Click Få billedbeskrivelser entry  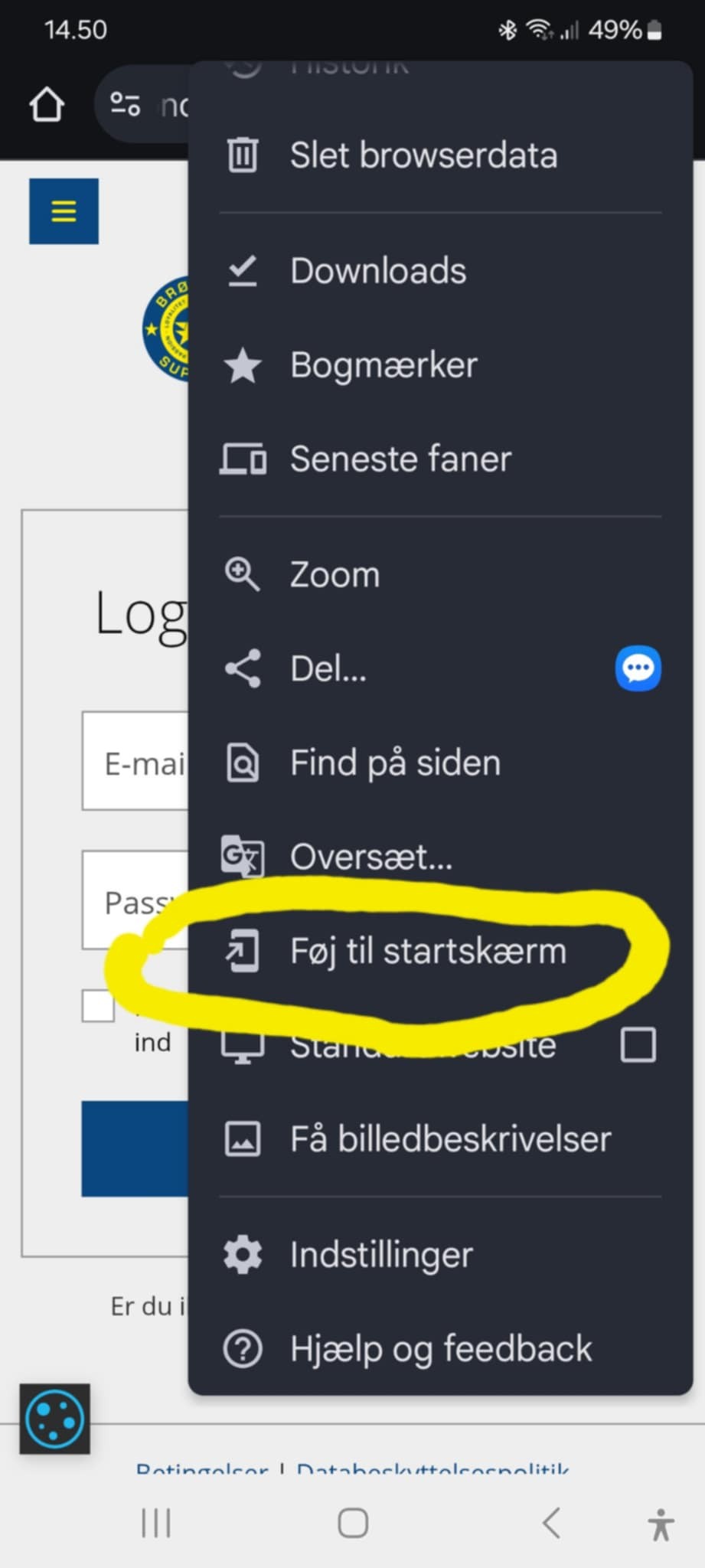[x=440, y=1138]
